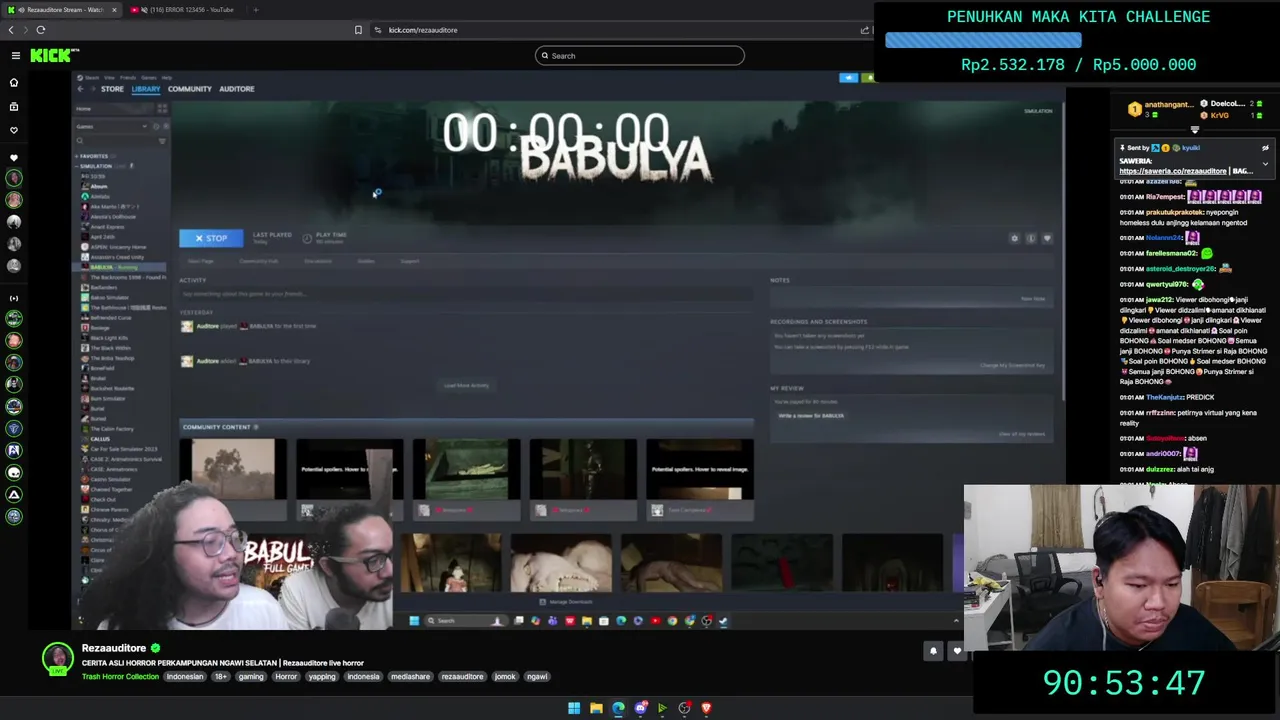Click the live broadcast icon in Kick sidebar
Viewport: 1280px width, 720px height.
point(14,298)
